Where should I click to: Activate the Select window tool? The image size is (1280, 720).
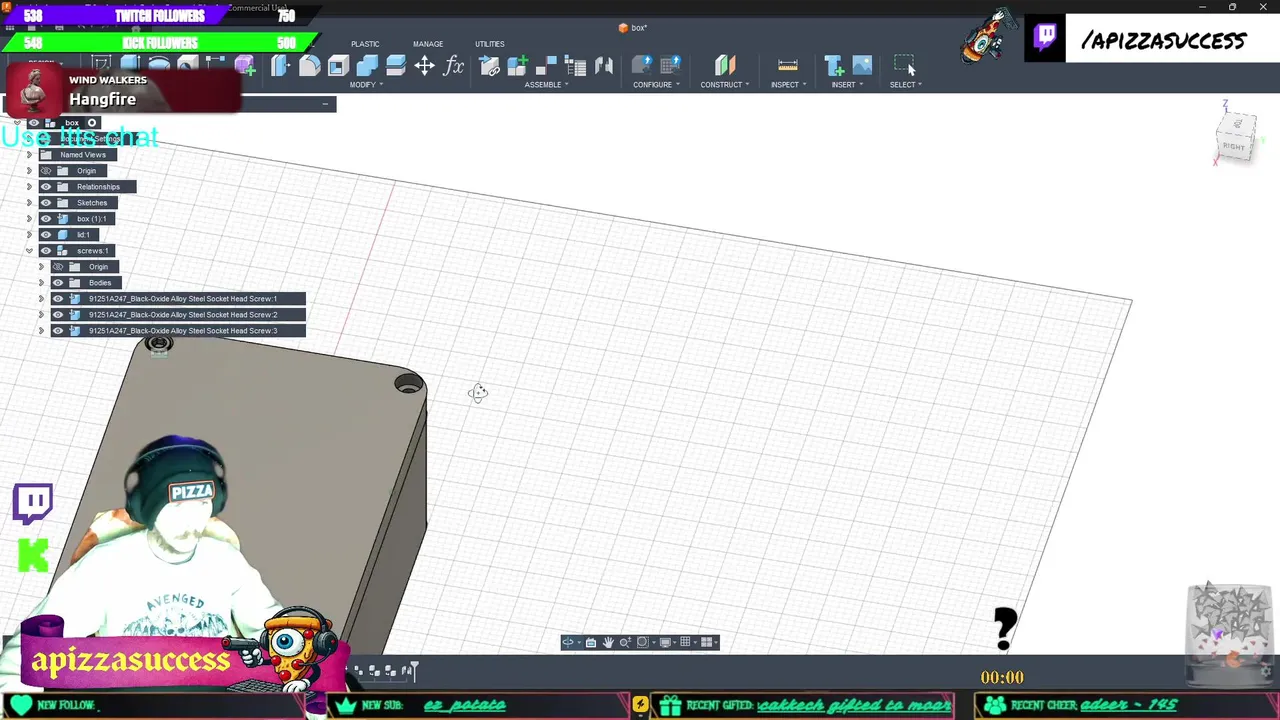pos(904,66)
